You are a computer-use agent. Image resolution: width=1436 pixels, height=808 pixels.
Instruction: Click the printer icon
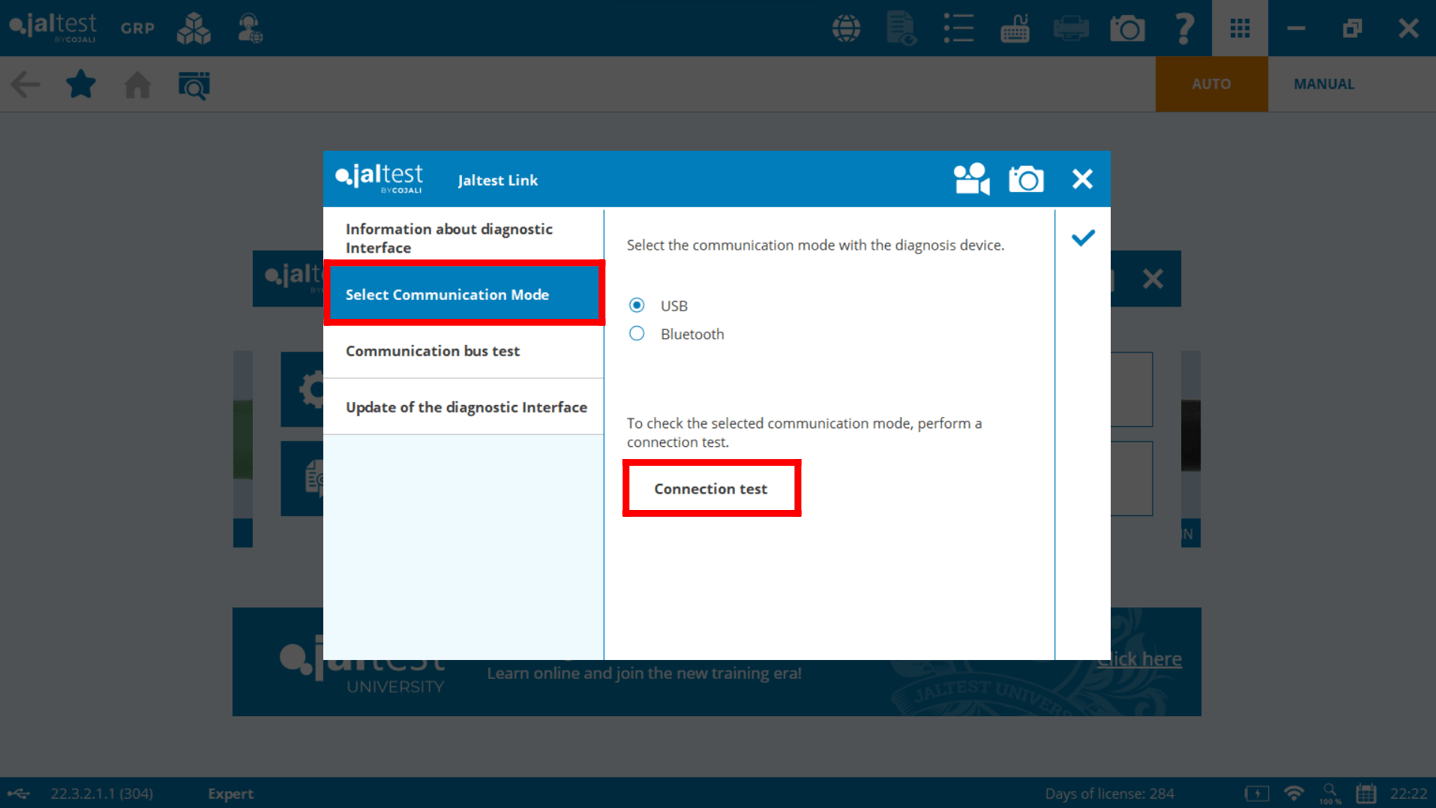pos(1071,28)
